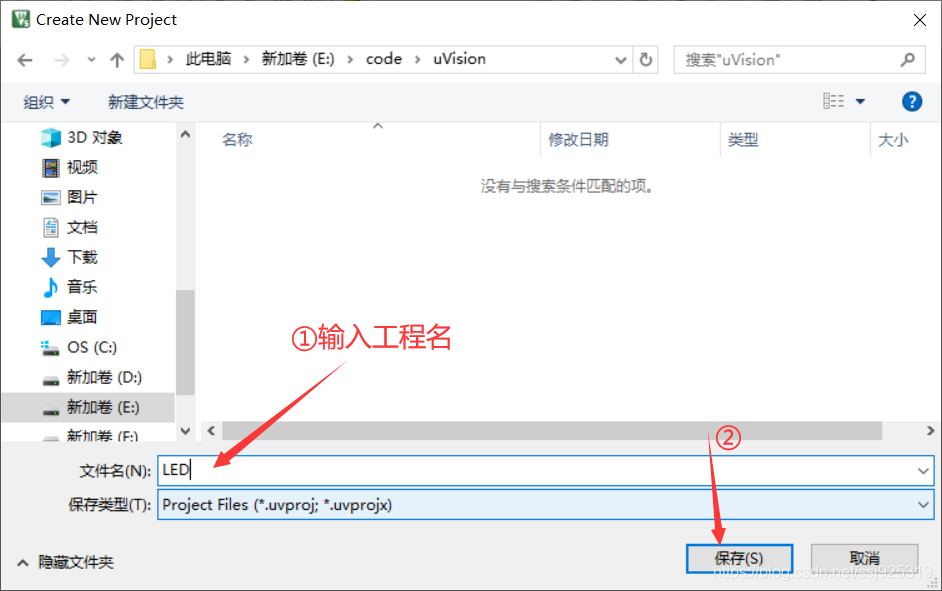Go up one folder level

point(117,60)
